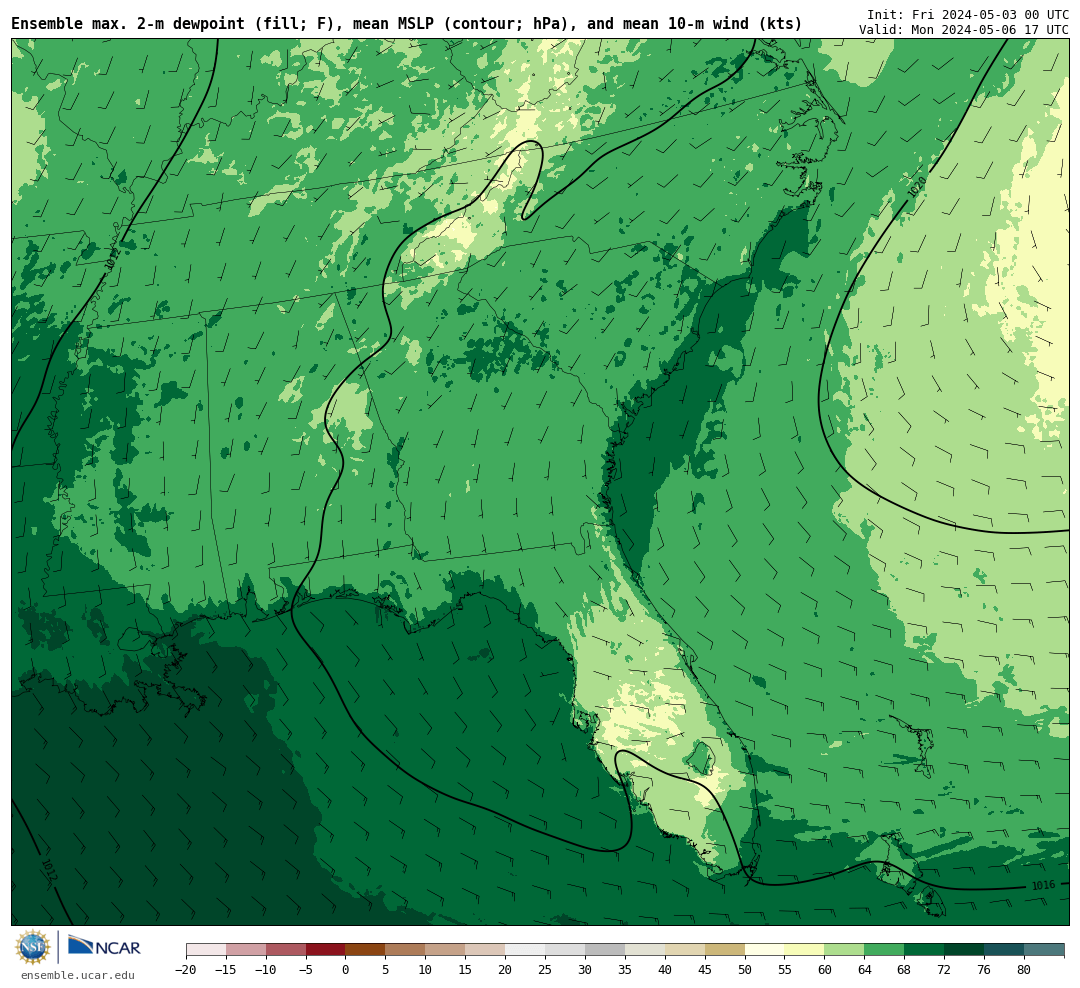Pick the sand swatch between 40 and 45
Screen dimensions: 1080x988
click(x=685, y=950)
